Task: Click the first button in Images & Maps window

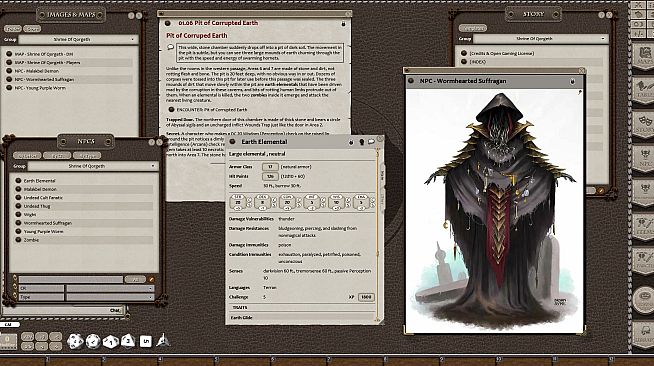Action: point(13,29)
